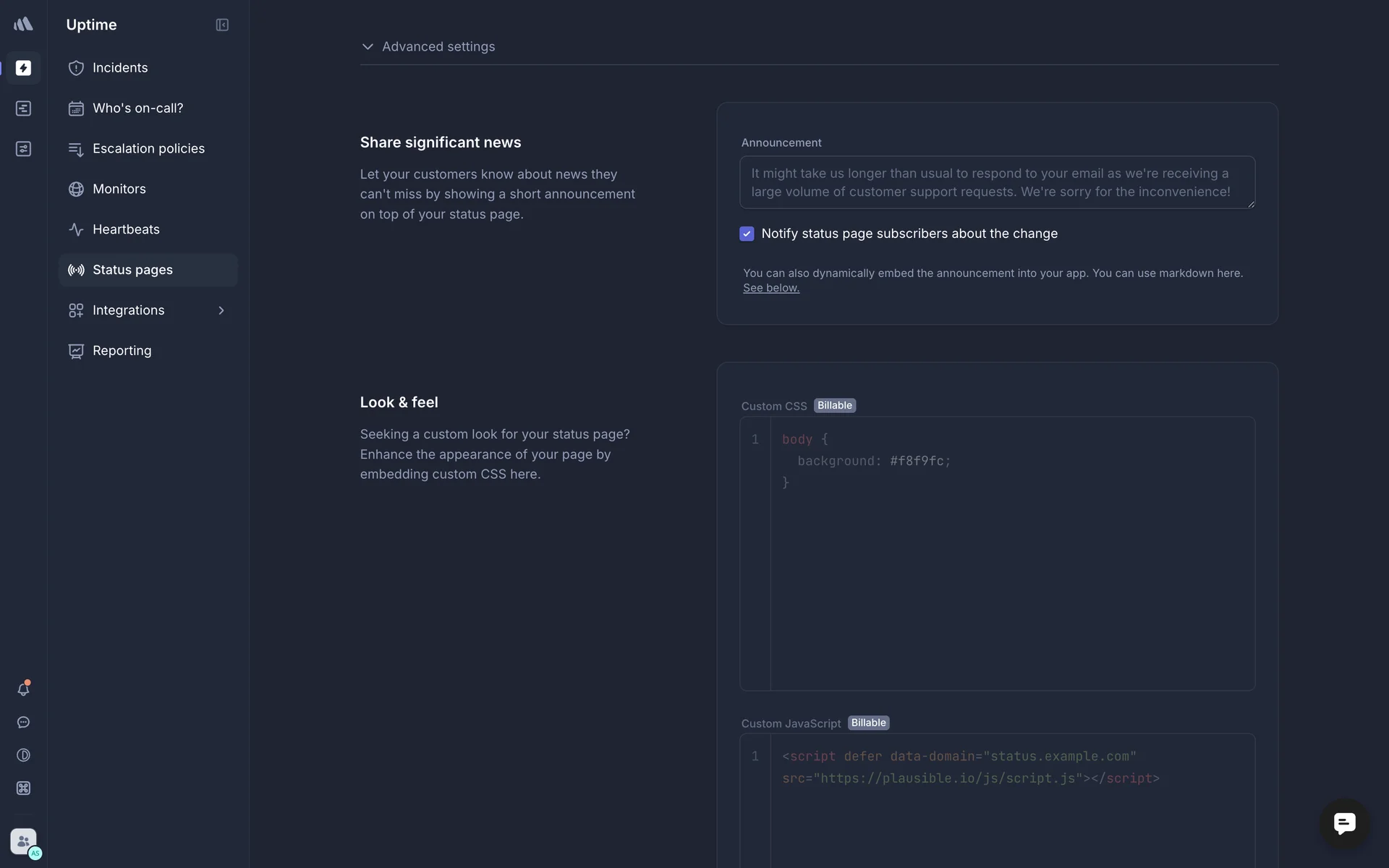Screen dimensions: 1389x868
Task: Collapse the sidebar panel icon
Action: pyautogui.click(x=222, y=25)
